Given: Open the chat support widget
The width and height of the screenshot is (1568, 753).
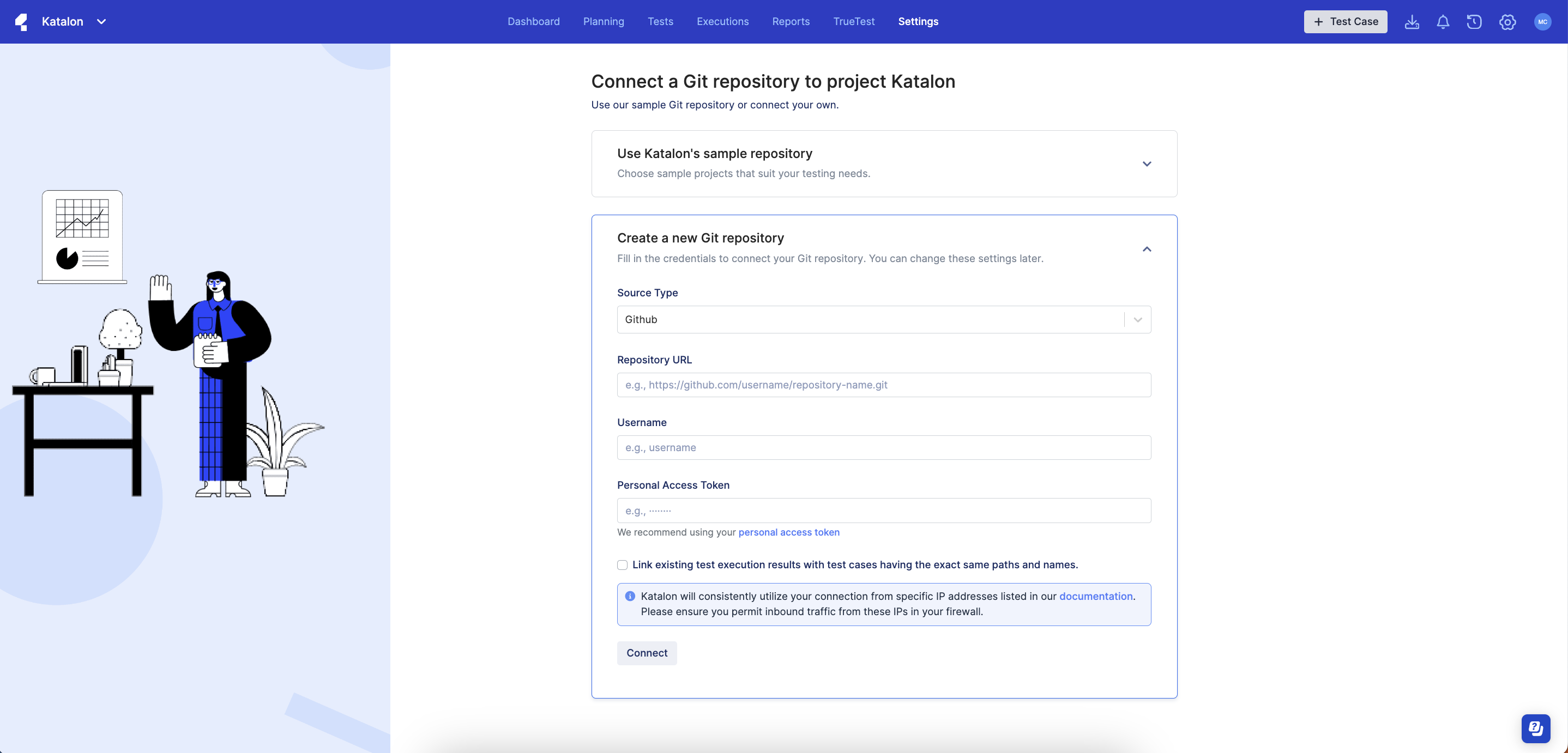Looking at the screenshot, I should [1535, 728].
